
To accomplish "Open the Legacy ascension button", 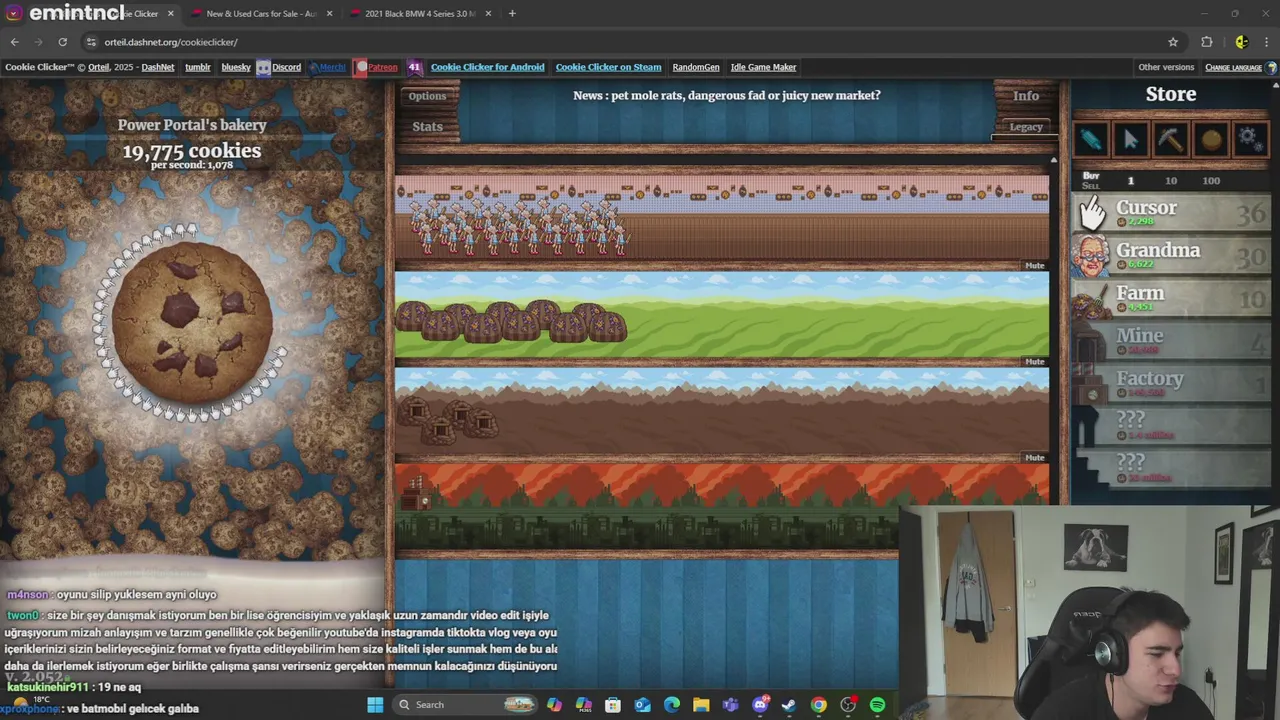I will point(1025,127).
